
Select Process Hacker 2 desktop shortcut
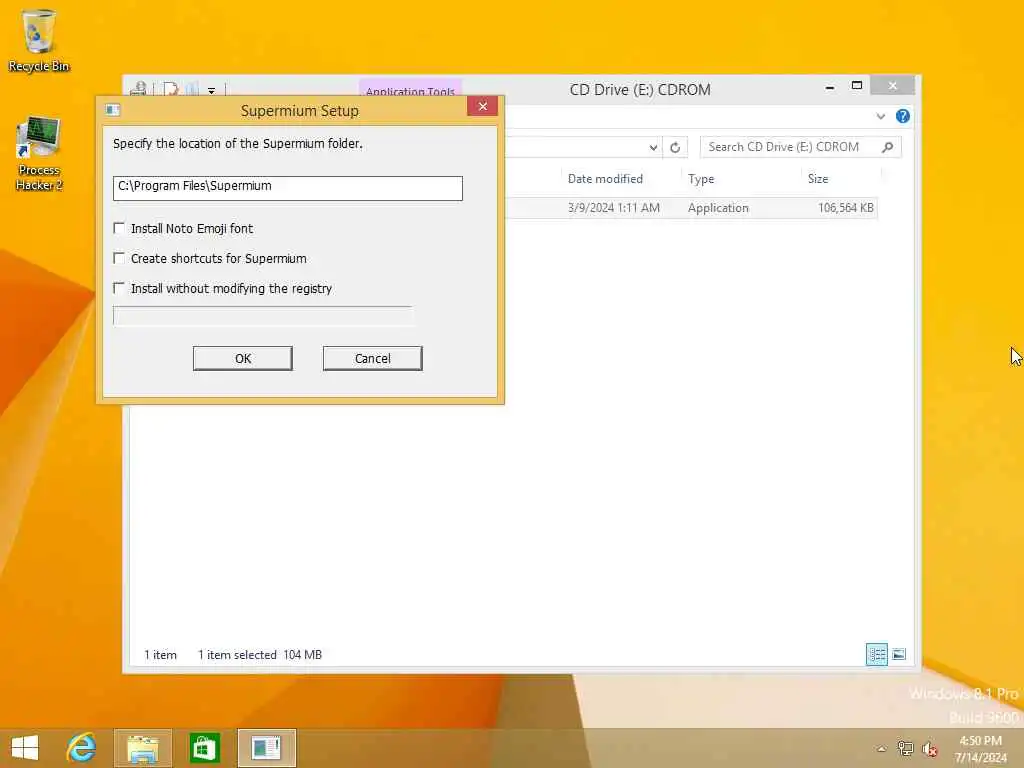(39, 154)
